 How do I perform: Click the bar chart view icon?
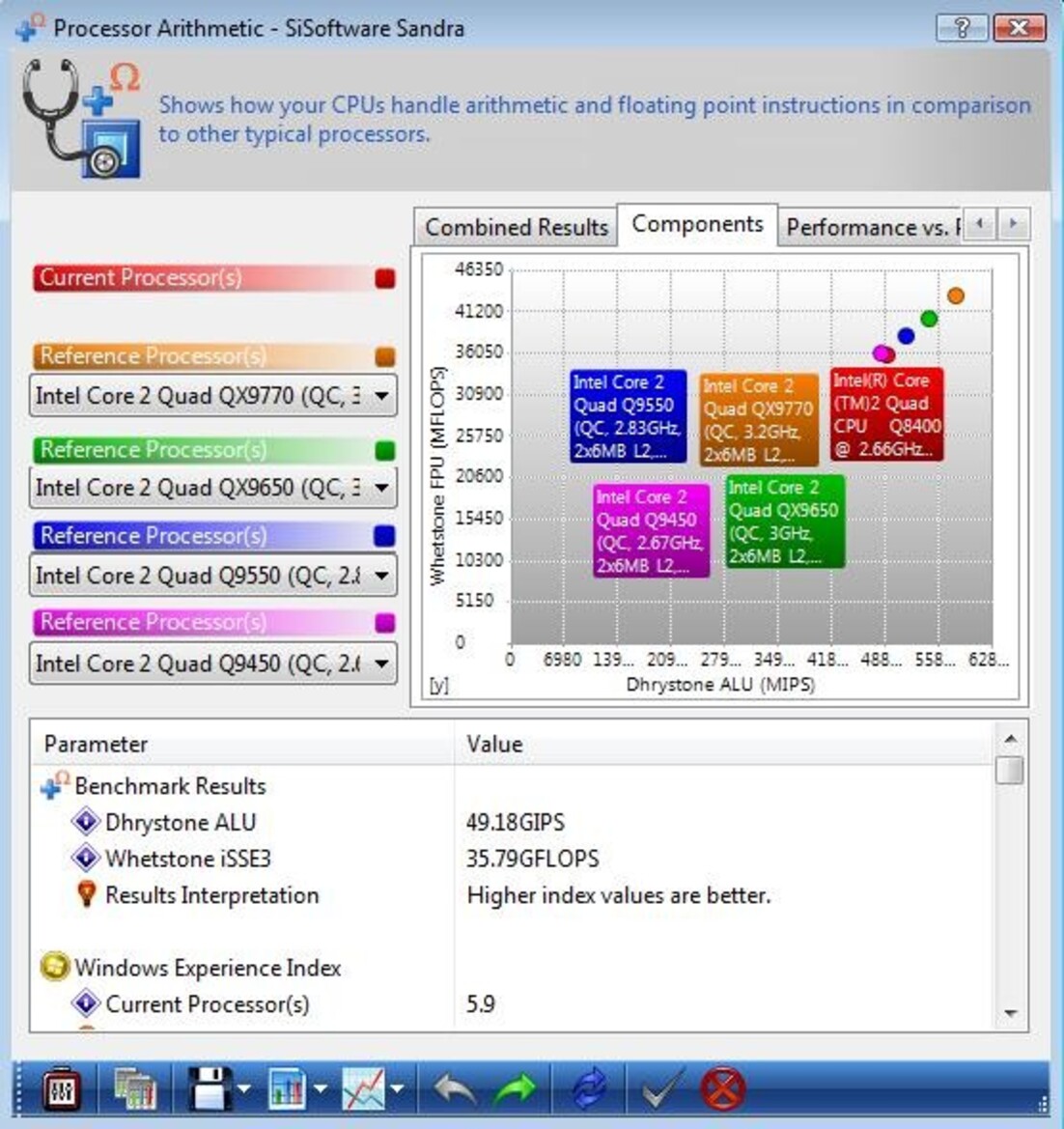[x=287, y=1088]
